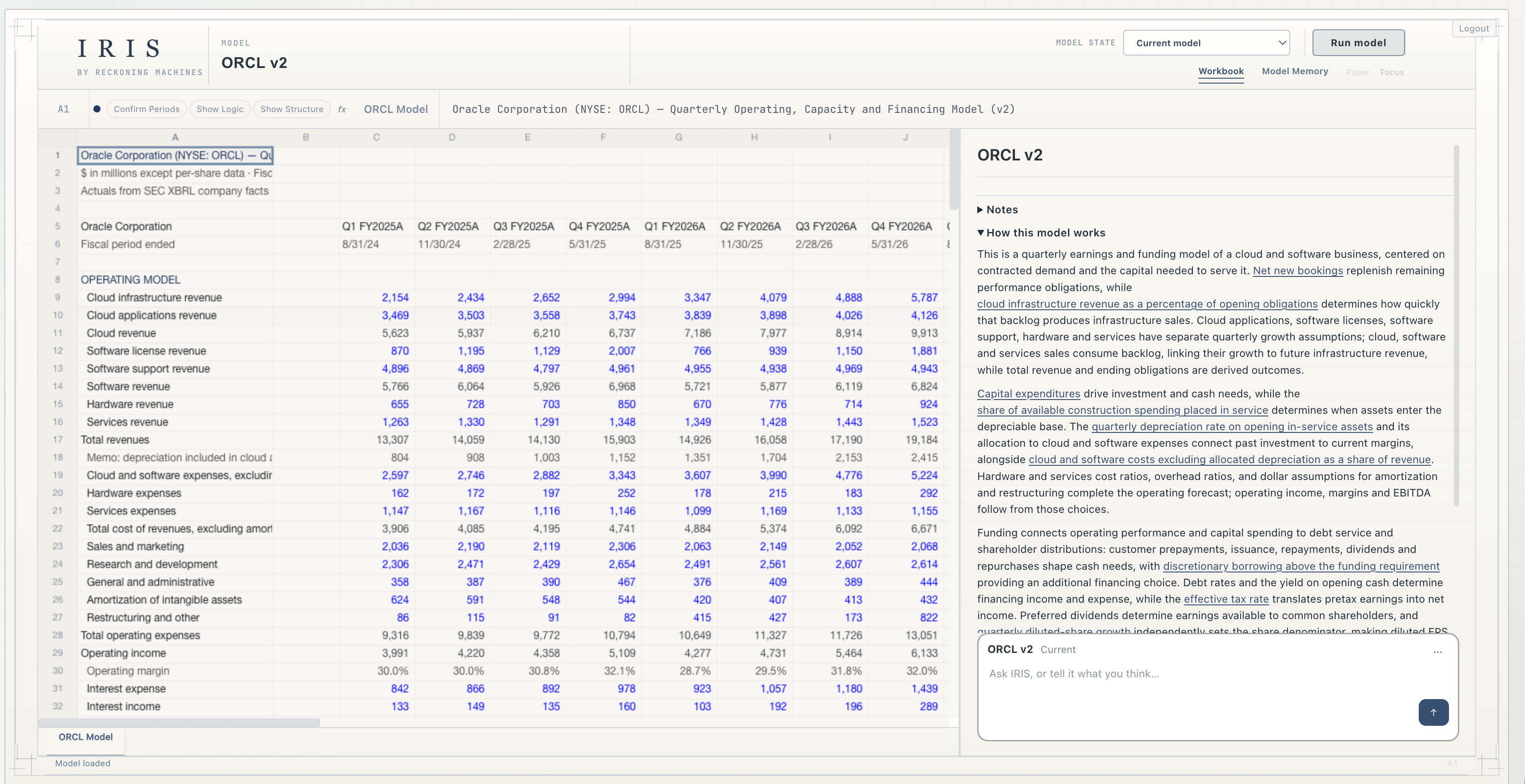Click the Logout button
The height and width of the screenshot is (784, 1525).
click(x=1473, y=28)
